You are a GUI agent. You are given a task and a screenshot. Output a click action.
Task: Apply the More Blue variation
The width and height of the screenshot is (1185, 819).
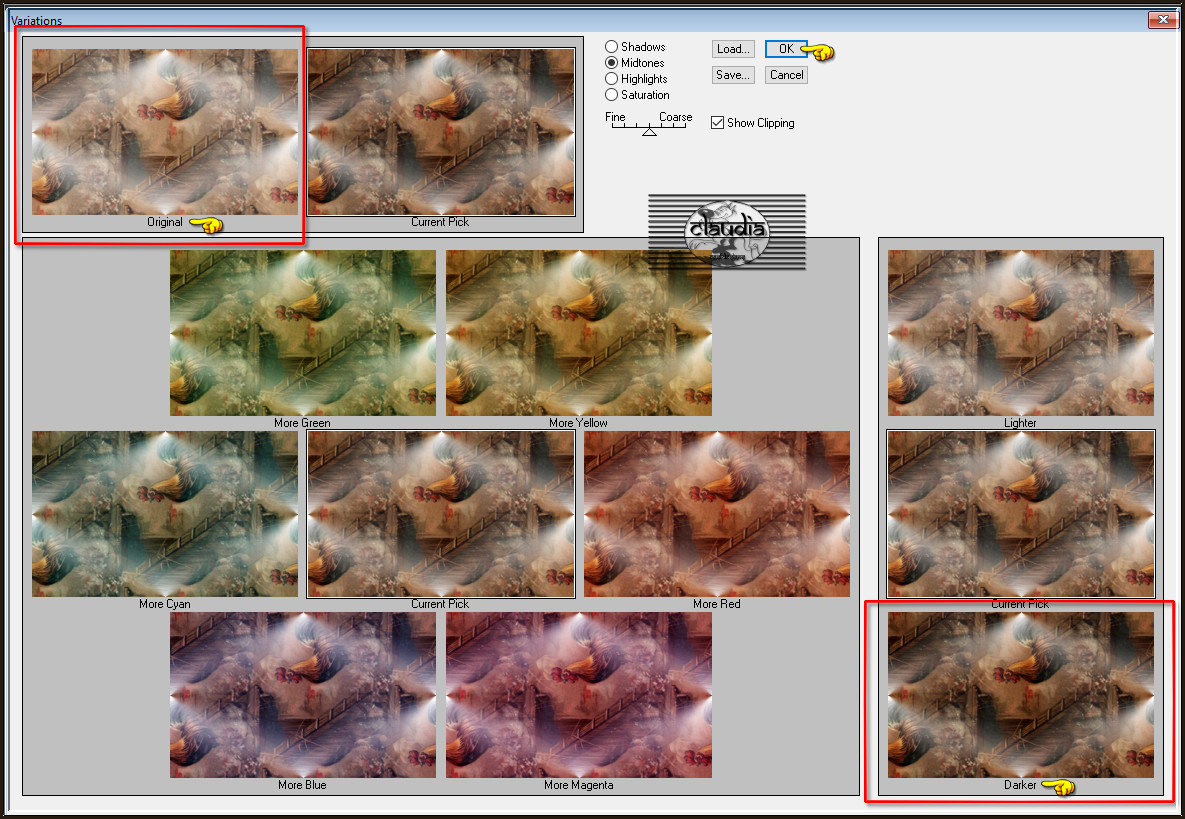pos(302,694)
